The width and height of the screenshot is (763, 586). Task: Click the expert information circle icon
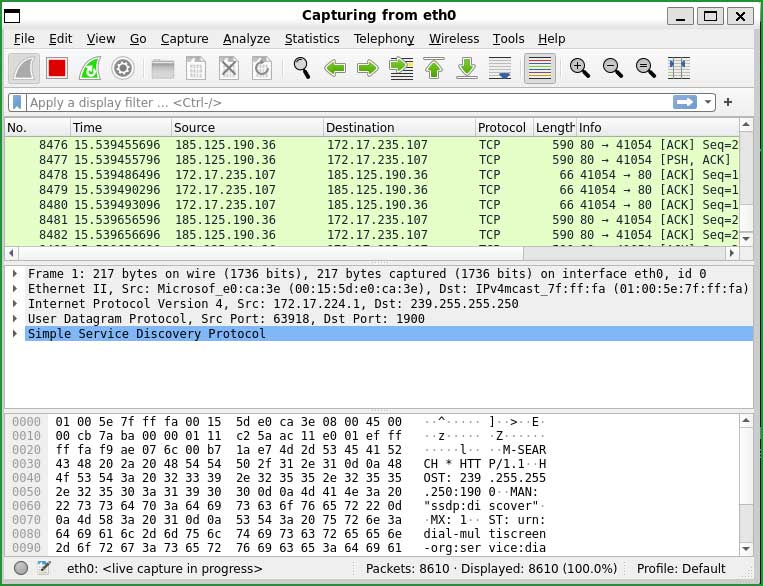pyautogui.click(x=20, y=568)
